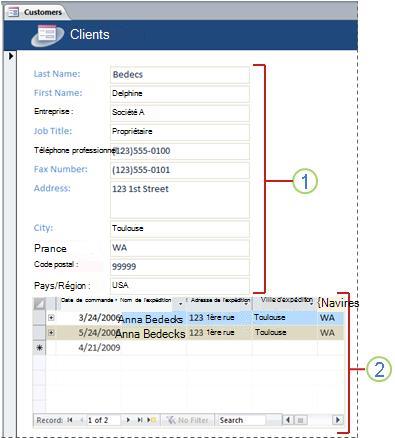Expand the 3/24/2006 order row

(51, 318)
